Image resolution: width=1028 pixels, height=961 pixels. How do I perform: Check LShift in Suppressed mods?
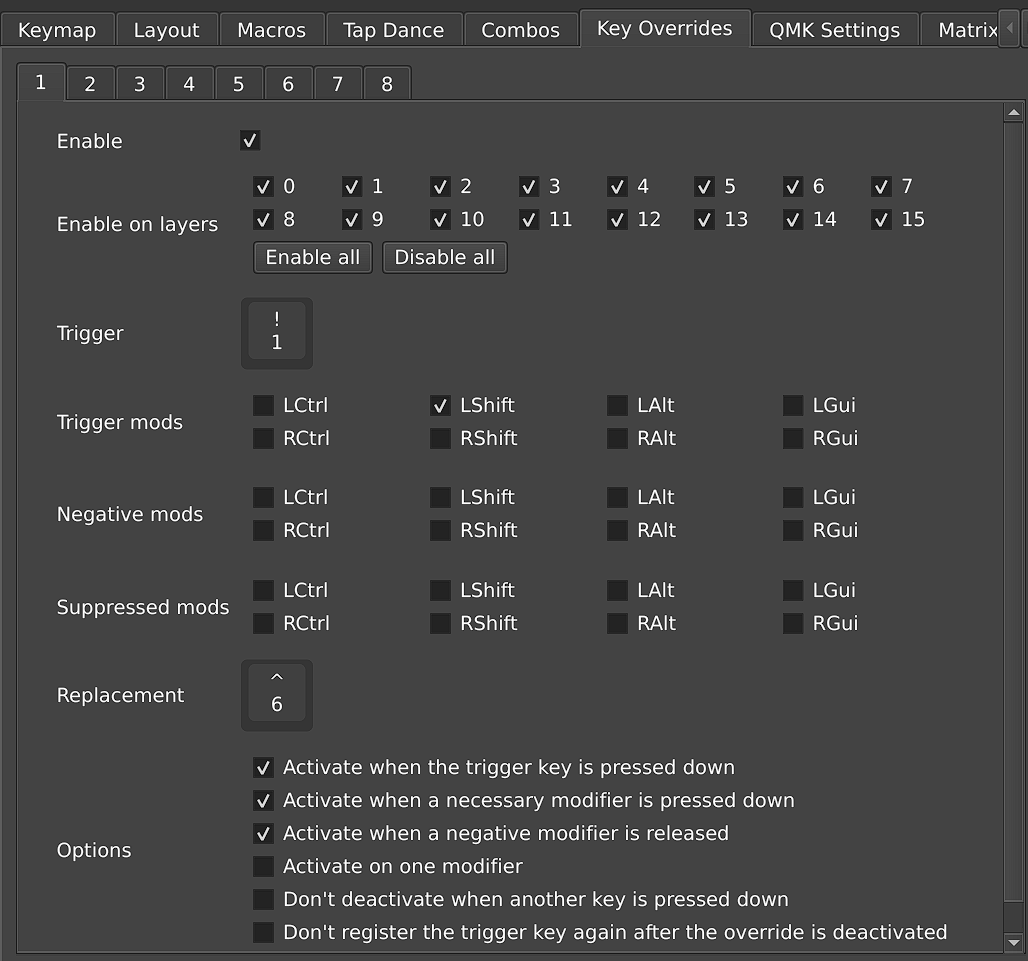[441, 591]
